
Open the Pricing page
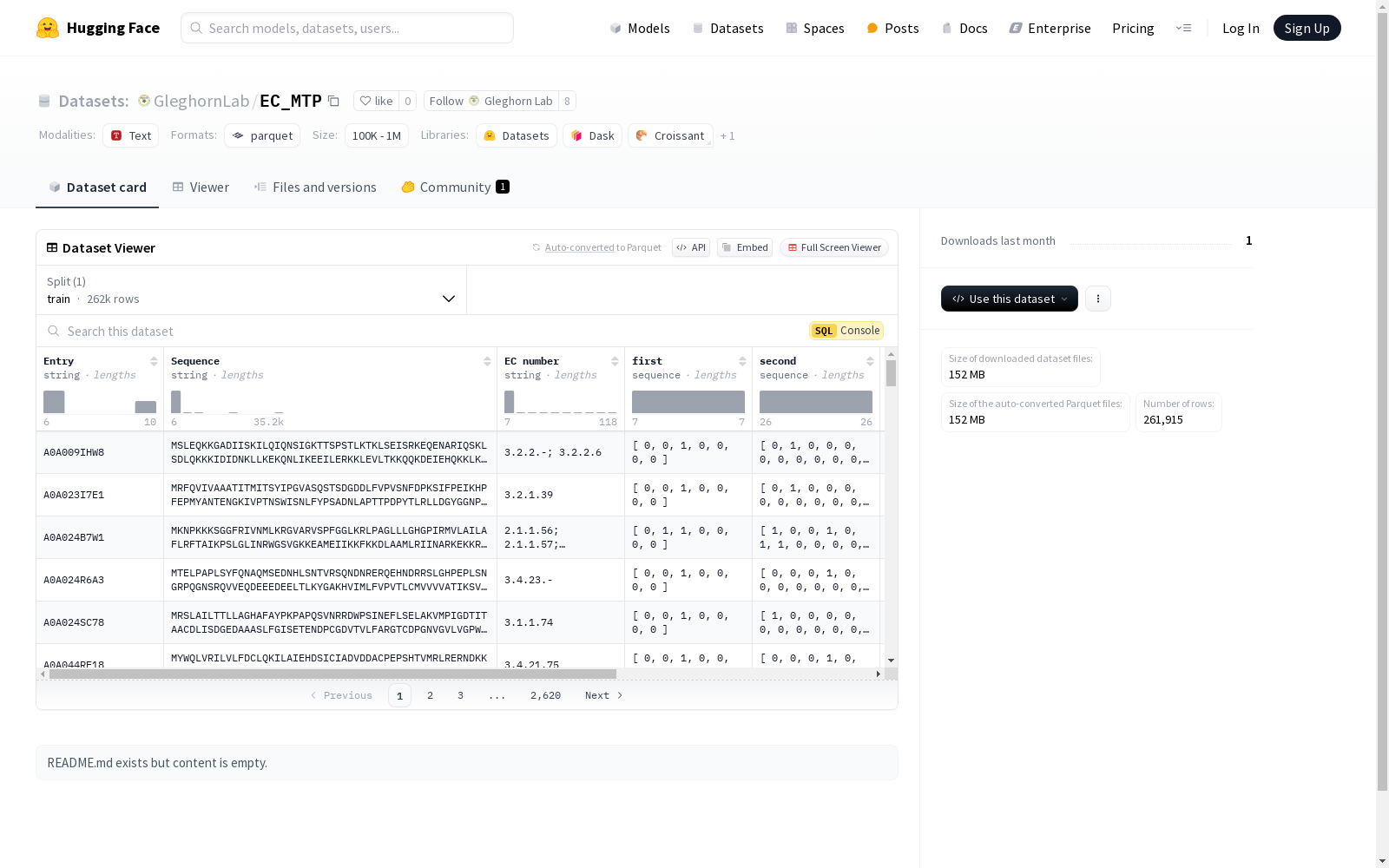pyautogui.click(x=1133, y=28)
